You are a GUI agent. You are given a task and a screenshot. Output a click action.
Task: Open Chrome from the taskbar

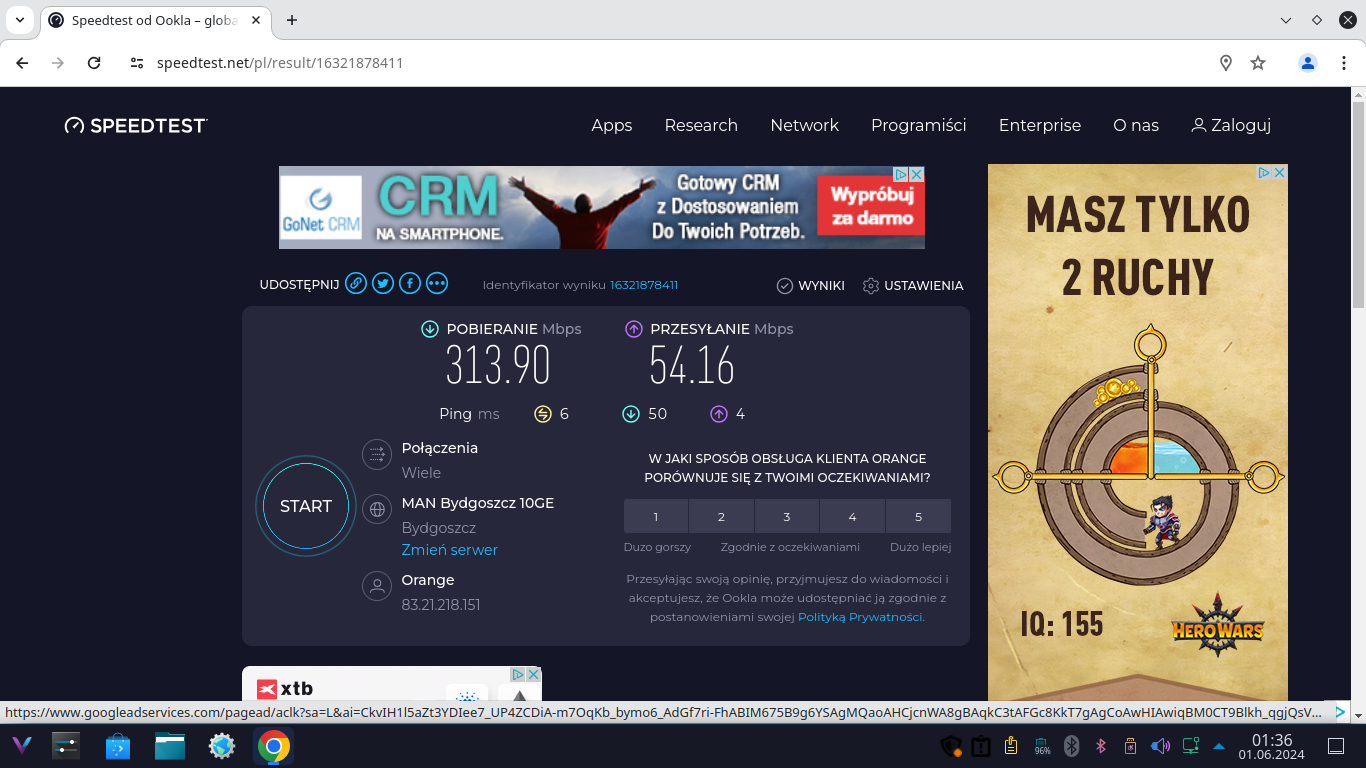pyautogui.click(x=274, y=746)
